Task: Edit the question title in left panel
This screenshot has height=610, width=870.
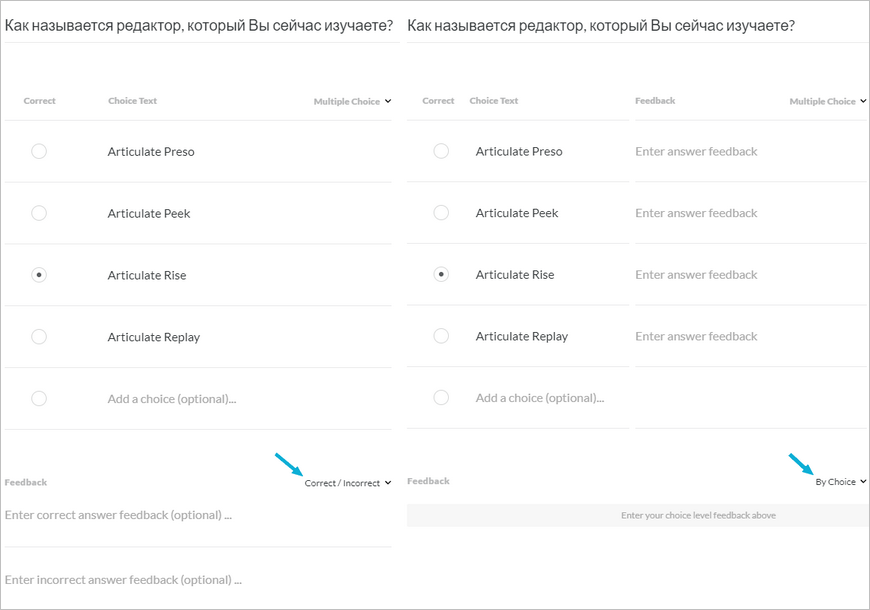Action: (200, 25)
